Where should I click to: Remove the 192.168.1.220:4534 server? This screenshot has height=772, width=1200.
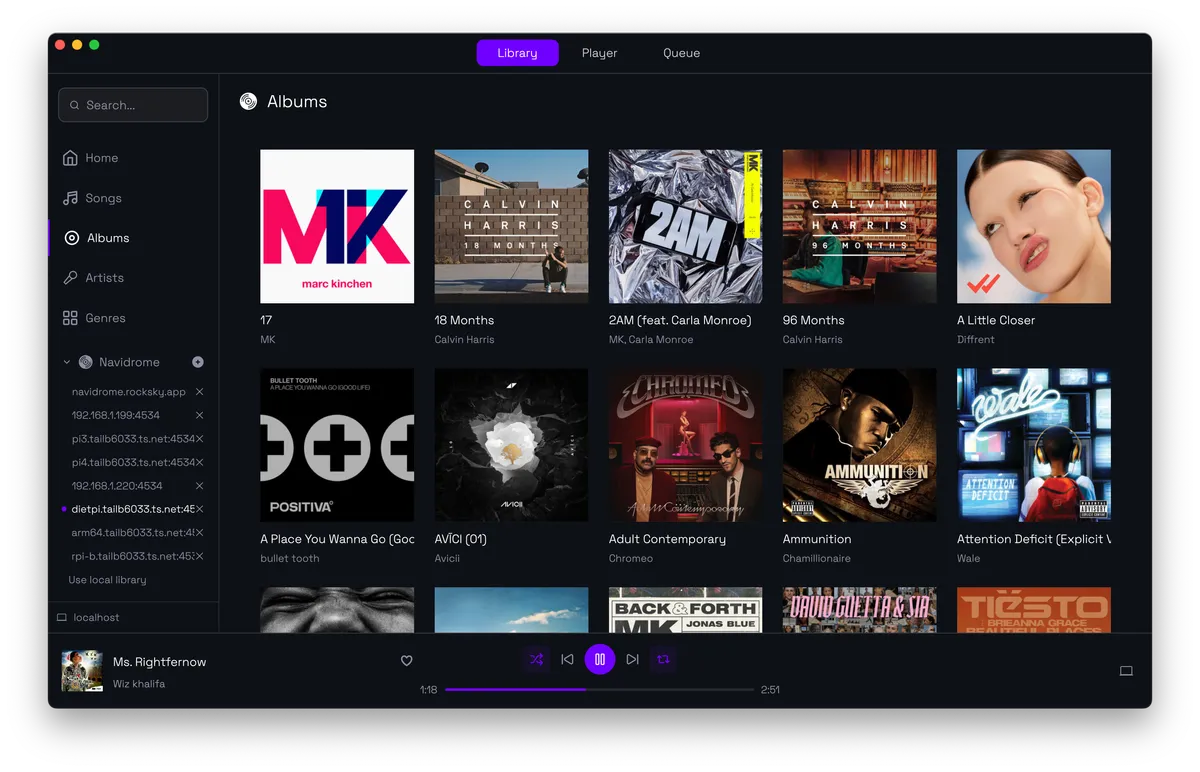199,486
